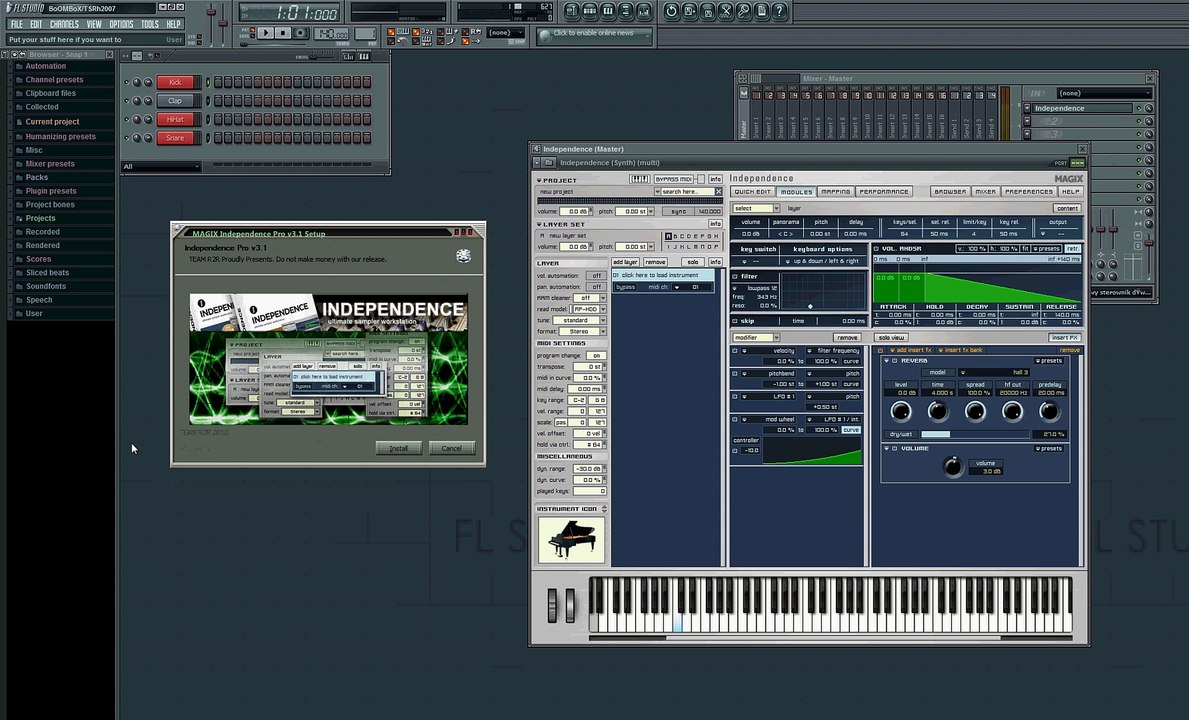1189x720 pixels.
Task: Click the keyboard icon in Independence project header
Action: tap(639, 179)
